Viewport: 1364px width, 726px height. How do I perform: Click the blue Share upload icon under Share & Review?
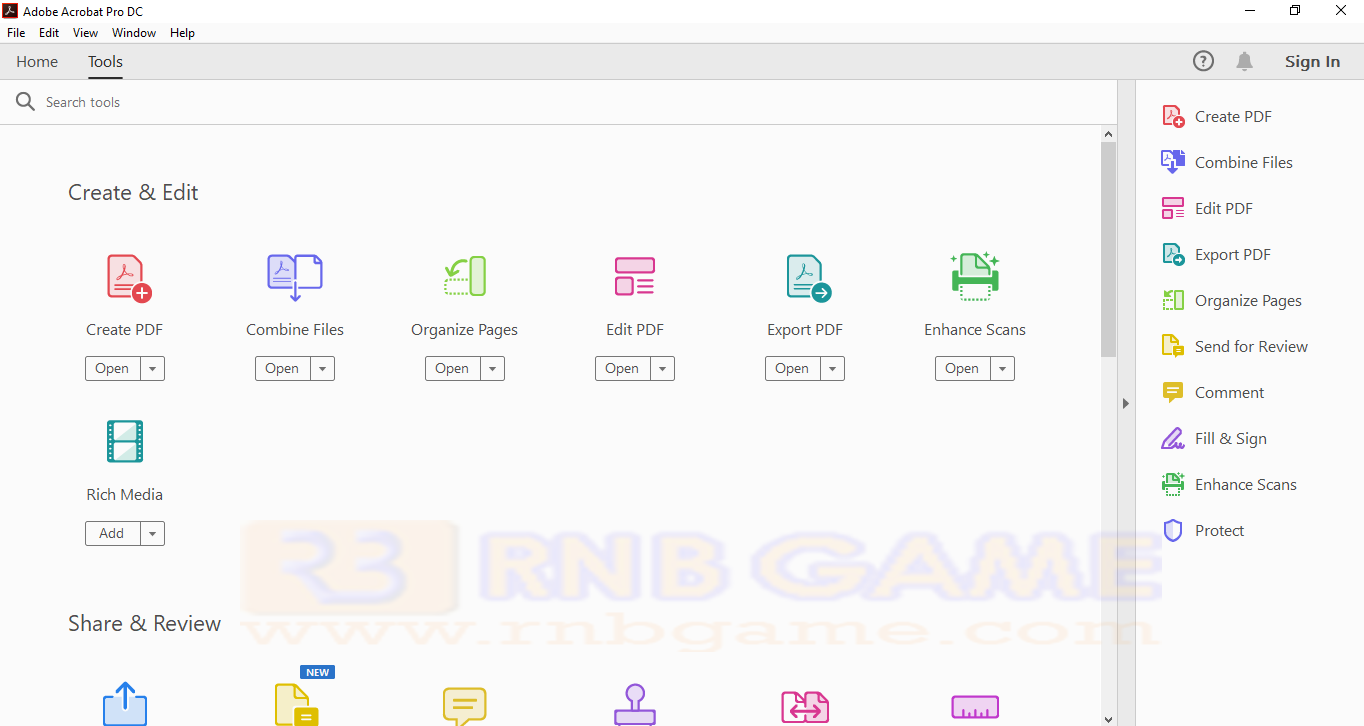(x=125, y=704)
